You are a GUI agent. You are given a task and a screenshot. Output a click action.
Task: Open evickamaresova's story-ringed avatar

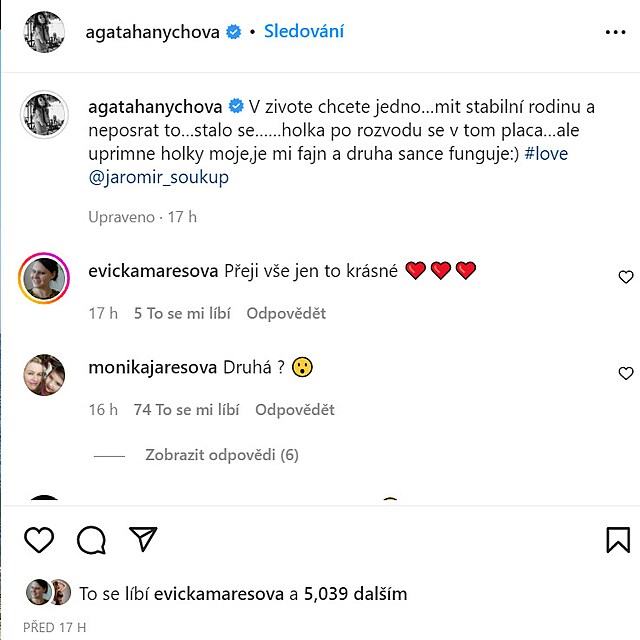43,278
